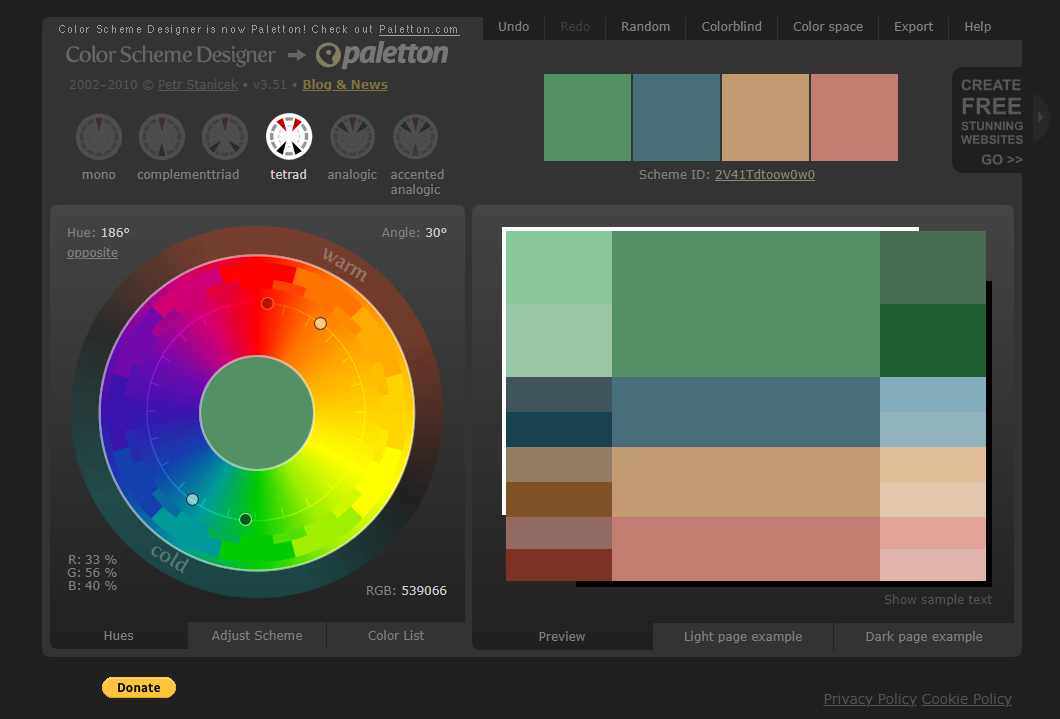Click the yellow Donate button
1060x719 pixels.
point(138,687)
